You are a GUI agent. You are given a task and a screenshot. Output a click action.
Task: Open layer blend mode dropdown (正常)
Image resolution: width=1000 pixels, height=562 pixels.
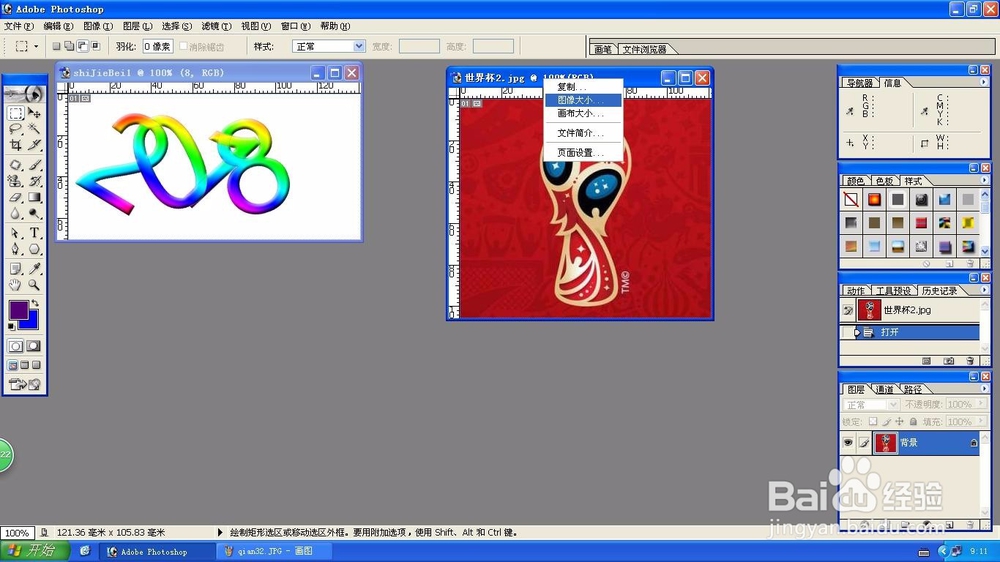871,404
